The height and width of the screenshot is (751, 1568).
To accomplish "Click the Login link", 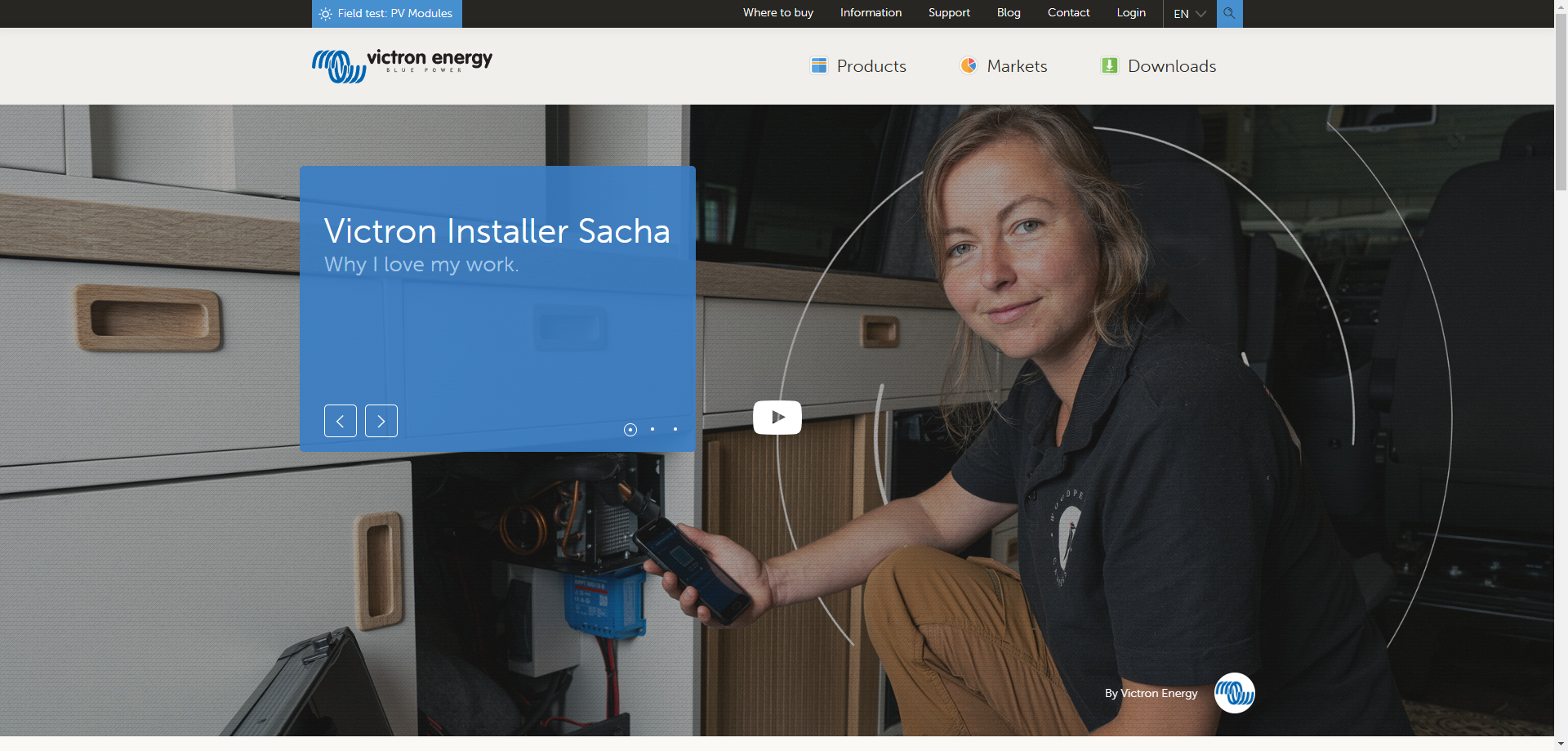I will click(x=1130, y=13).
